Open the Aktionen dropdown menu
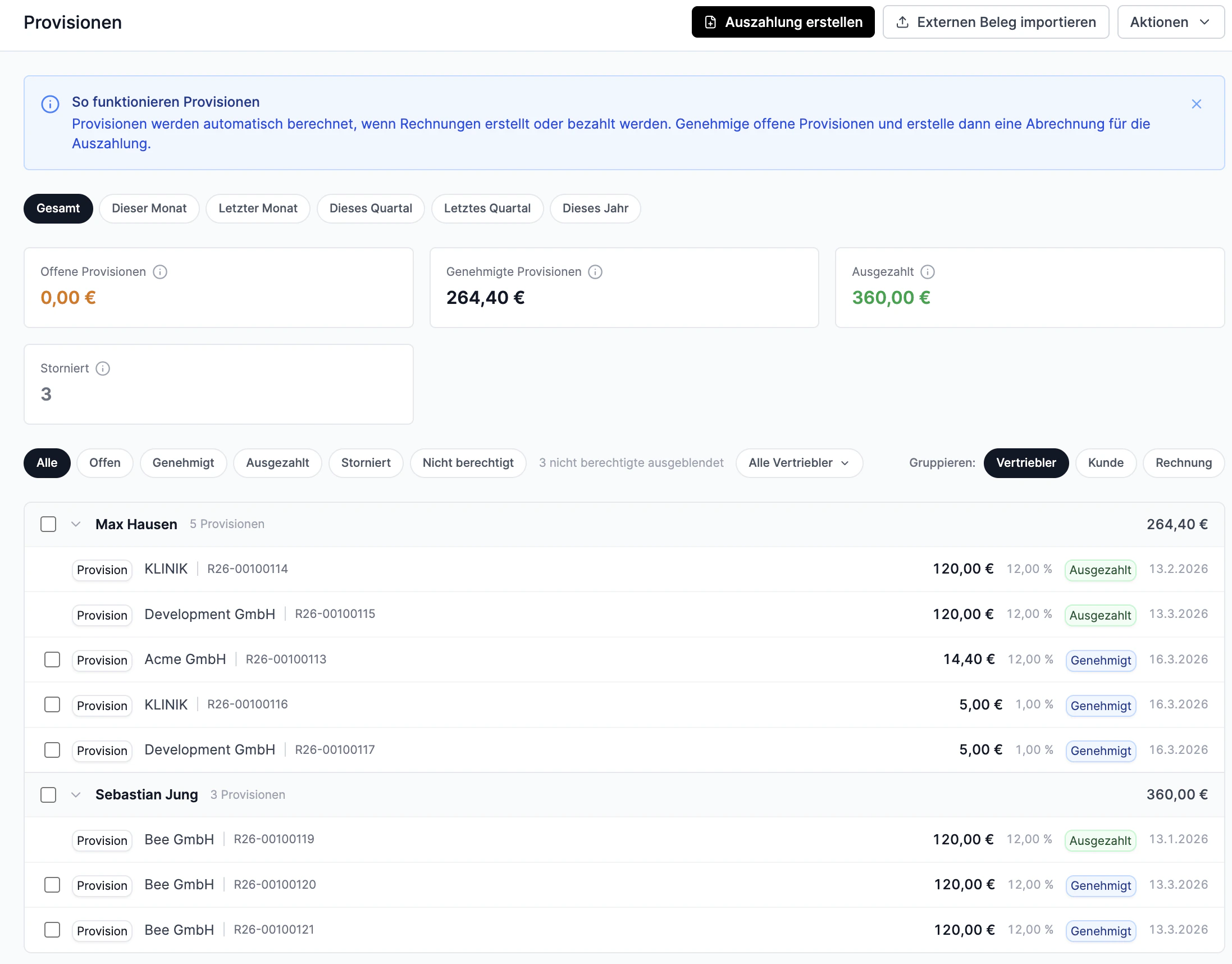 [x=1170, y=22]
